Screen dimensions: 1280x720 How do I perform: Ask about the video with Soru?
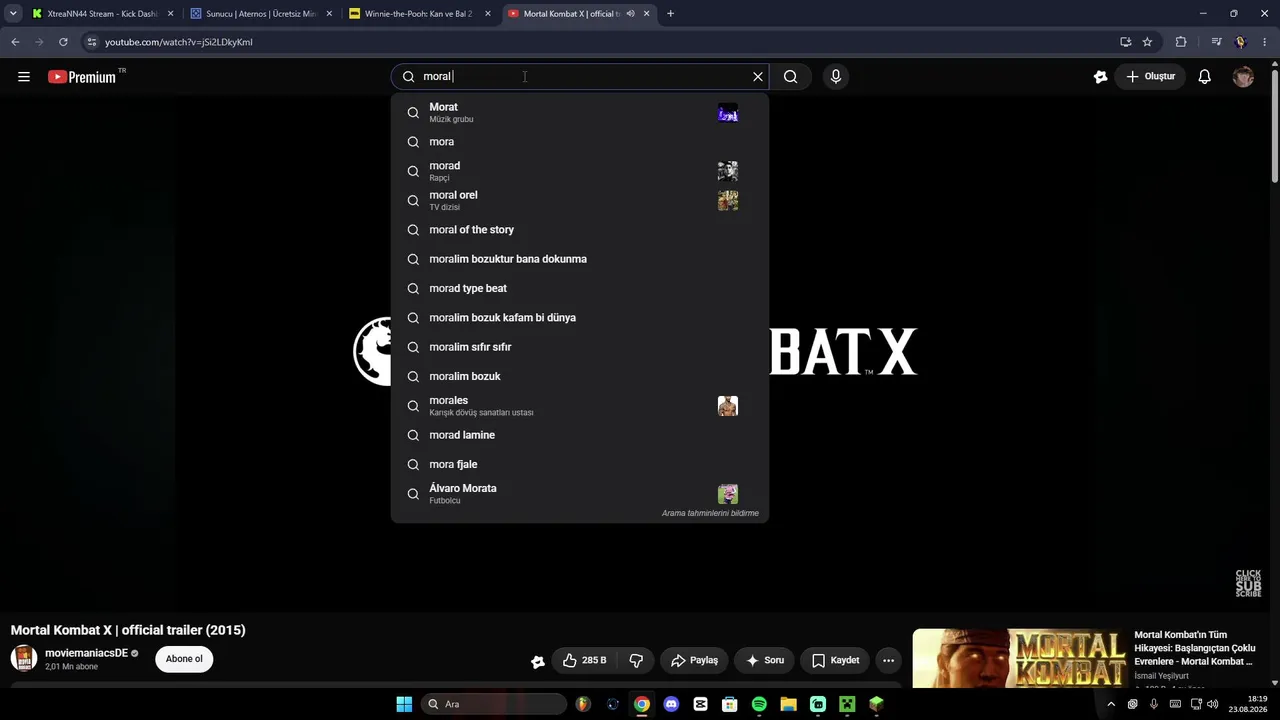click(765, 660)
